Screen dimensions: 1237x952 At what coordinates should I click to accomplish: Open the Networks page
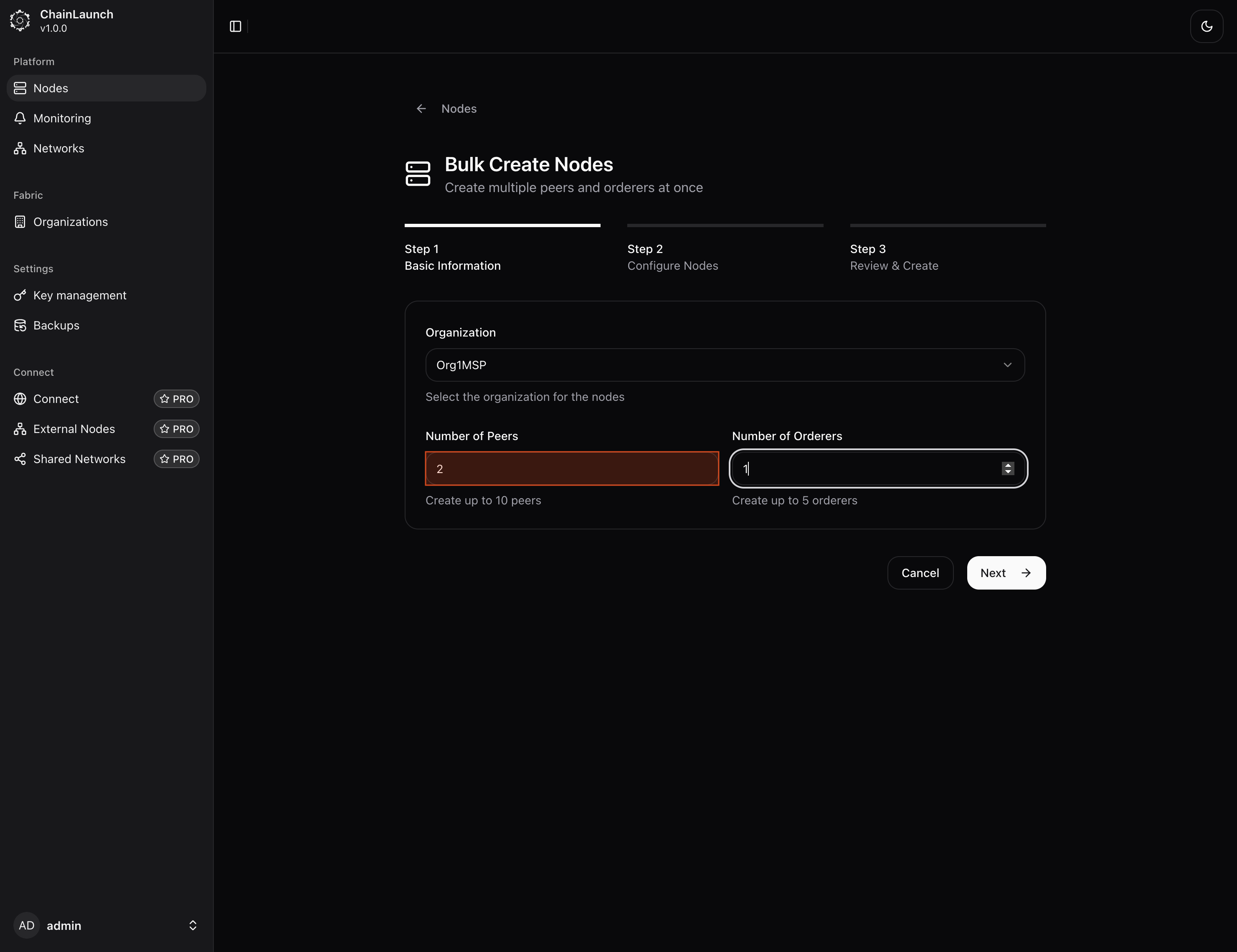click(58, 148)
